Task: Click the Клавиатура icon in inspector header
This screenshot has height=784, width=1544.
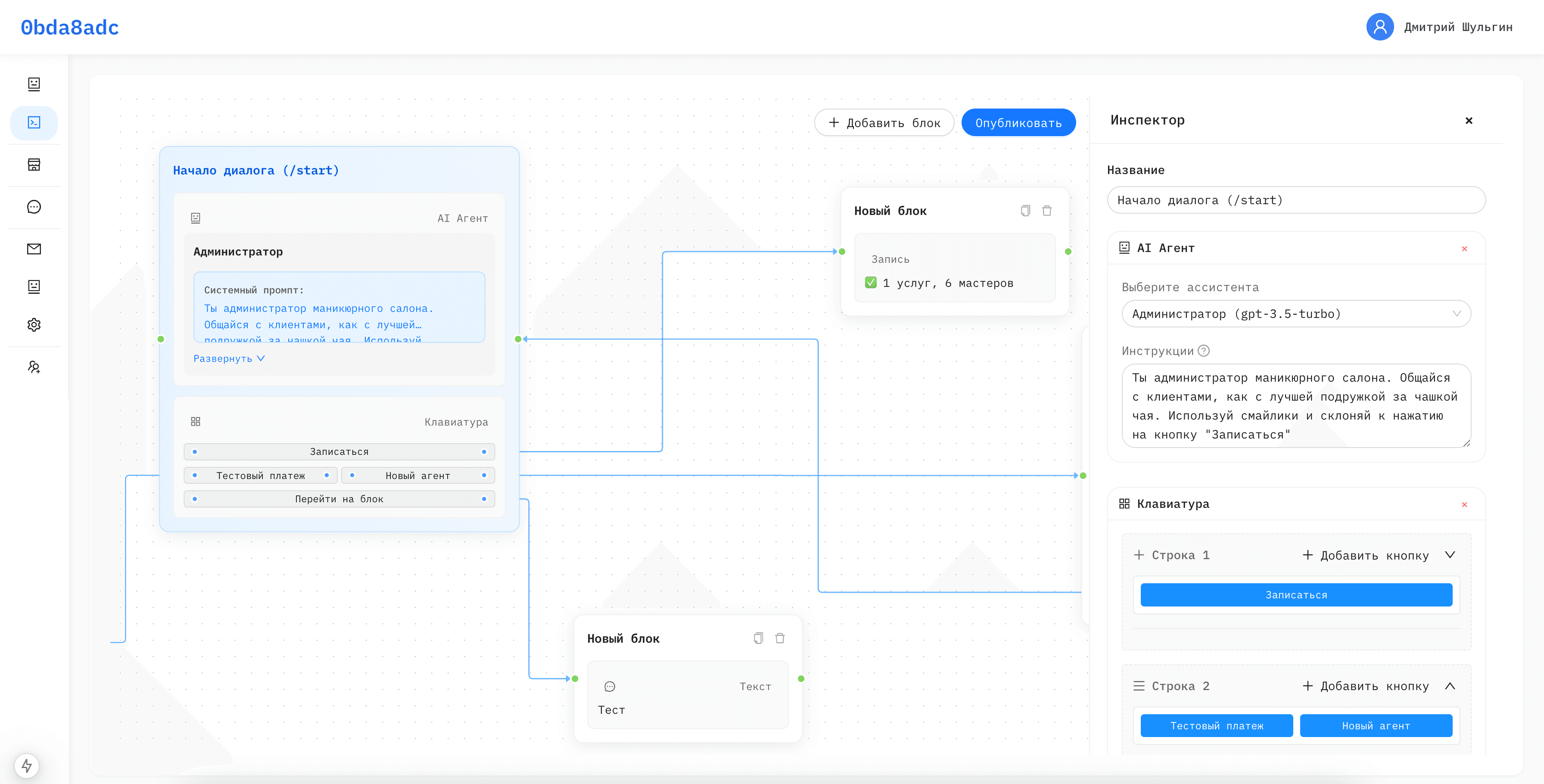Action: [x=1124, y=504]
